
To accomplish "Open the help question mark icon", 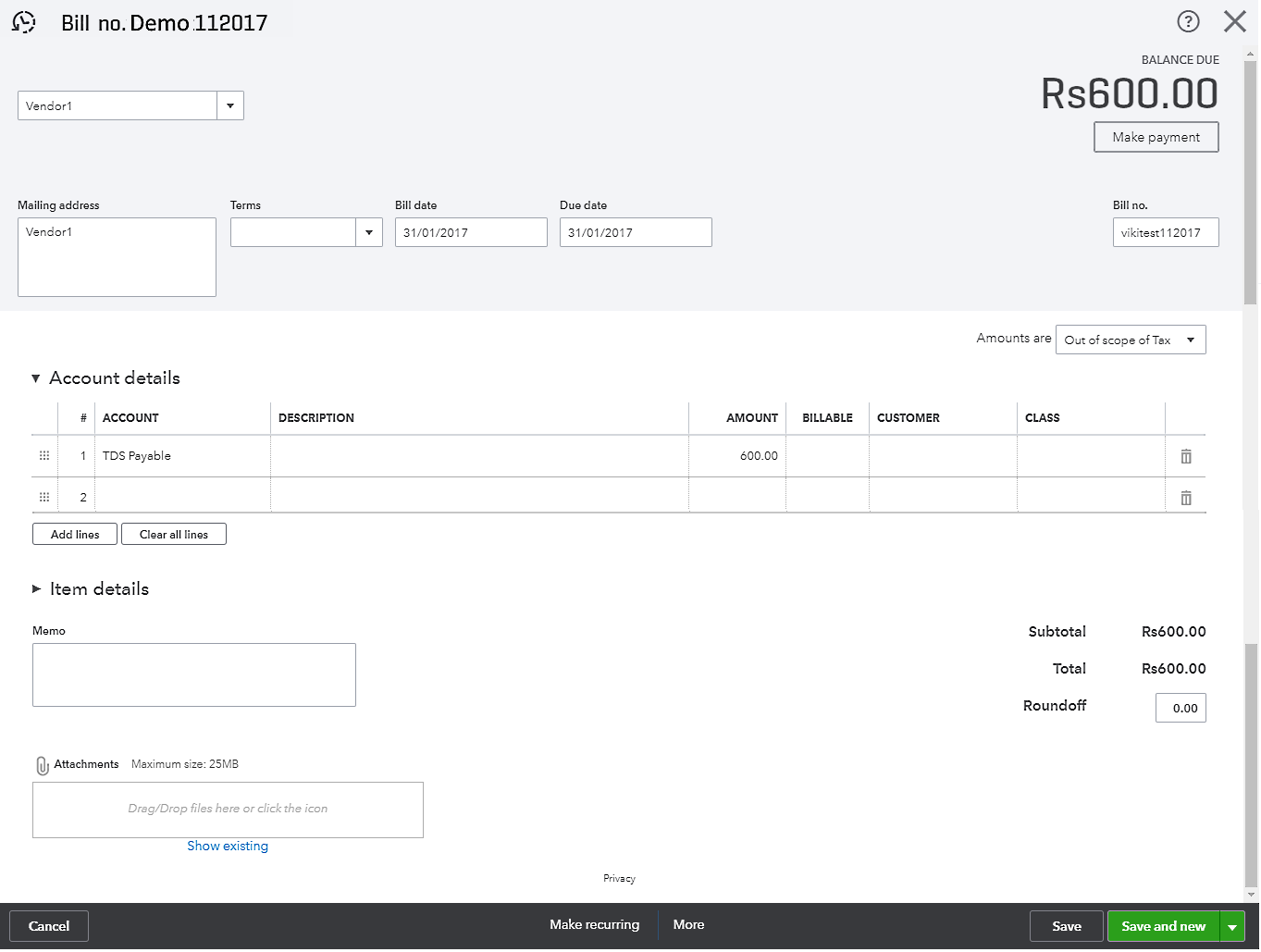I will [x=1188, y=21].
